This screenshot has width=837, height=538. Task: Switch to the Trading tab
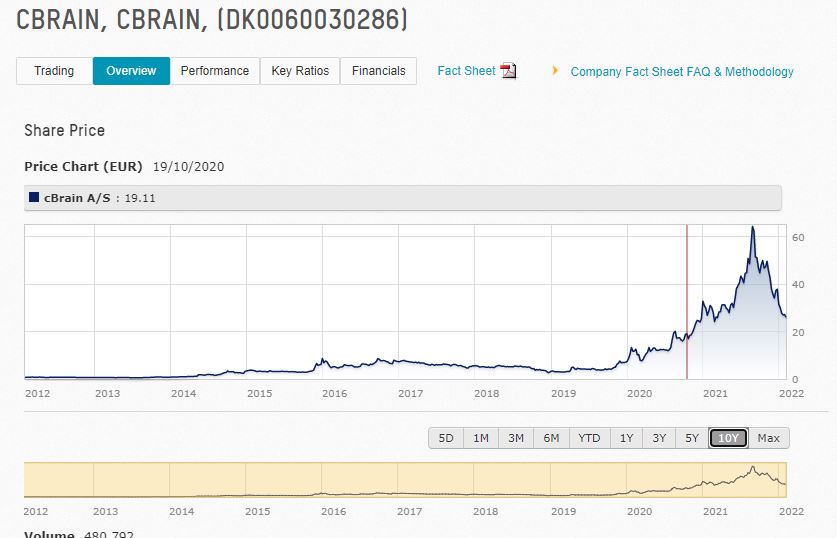(54, 71)
